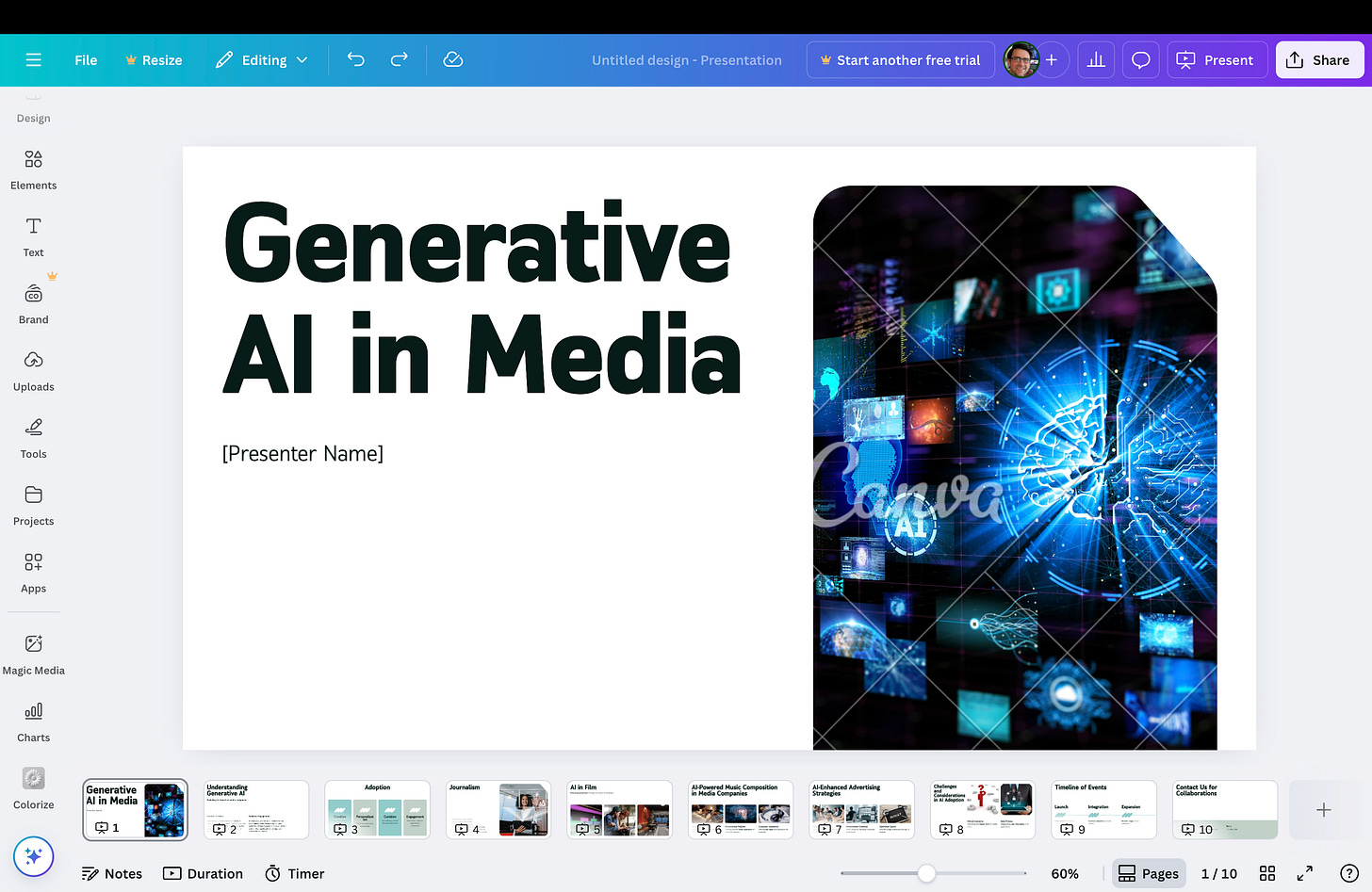Viewport: 1372px width, 892px height.
Task: Open the Colorize tool
Action: (x=33, y=788)
